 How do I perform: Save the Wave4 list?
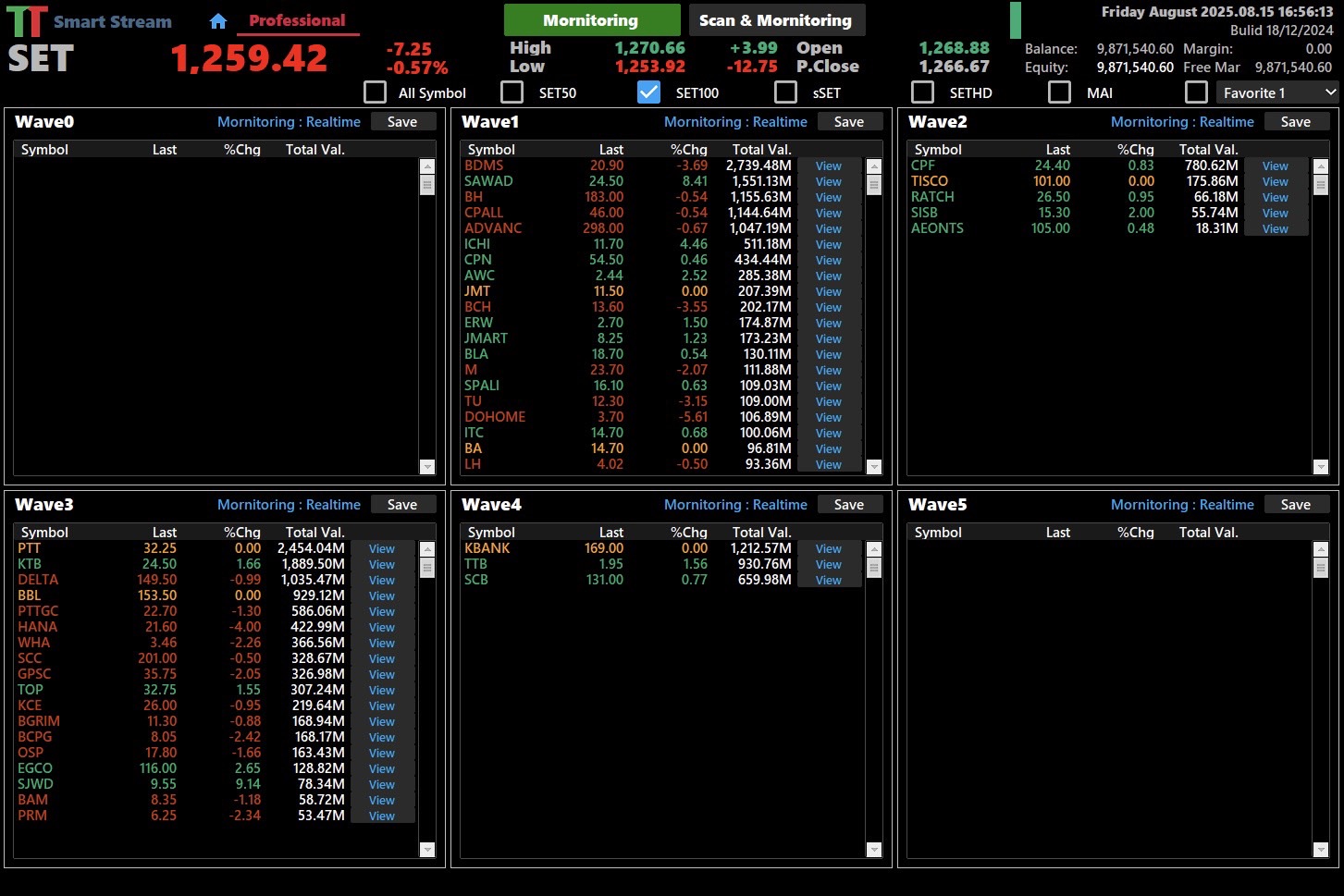(849, 505)
